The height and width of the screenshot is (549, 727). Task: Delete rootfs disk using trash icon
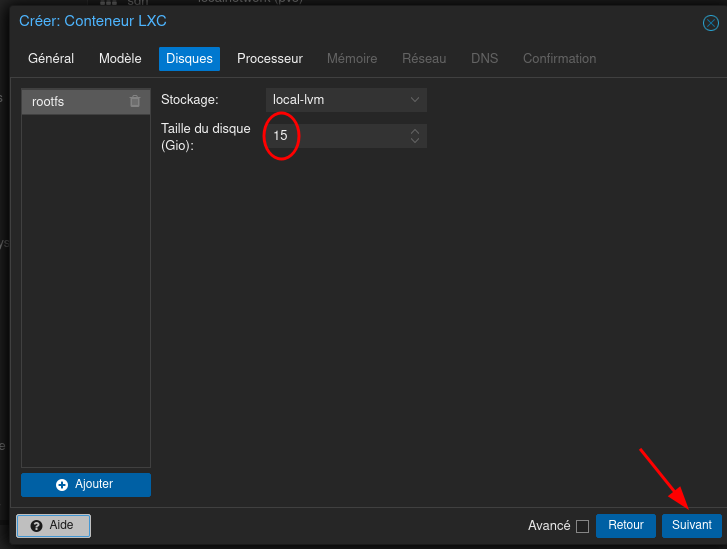[x=135, y=101]
